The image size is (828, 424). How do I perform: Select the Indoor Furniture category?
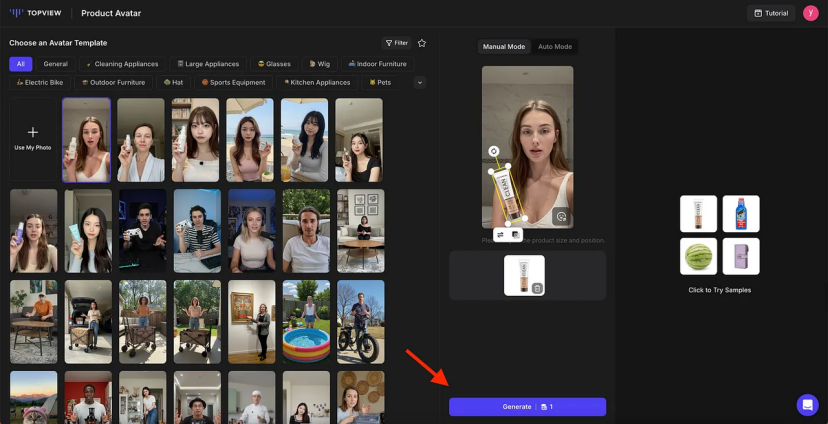click(378, 64)
